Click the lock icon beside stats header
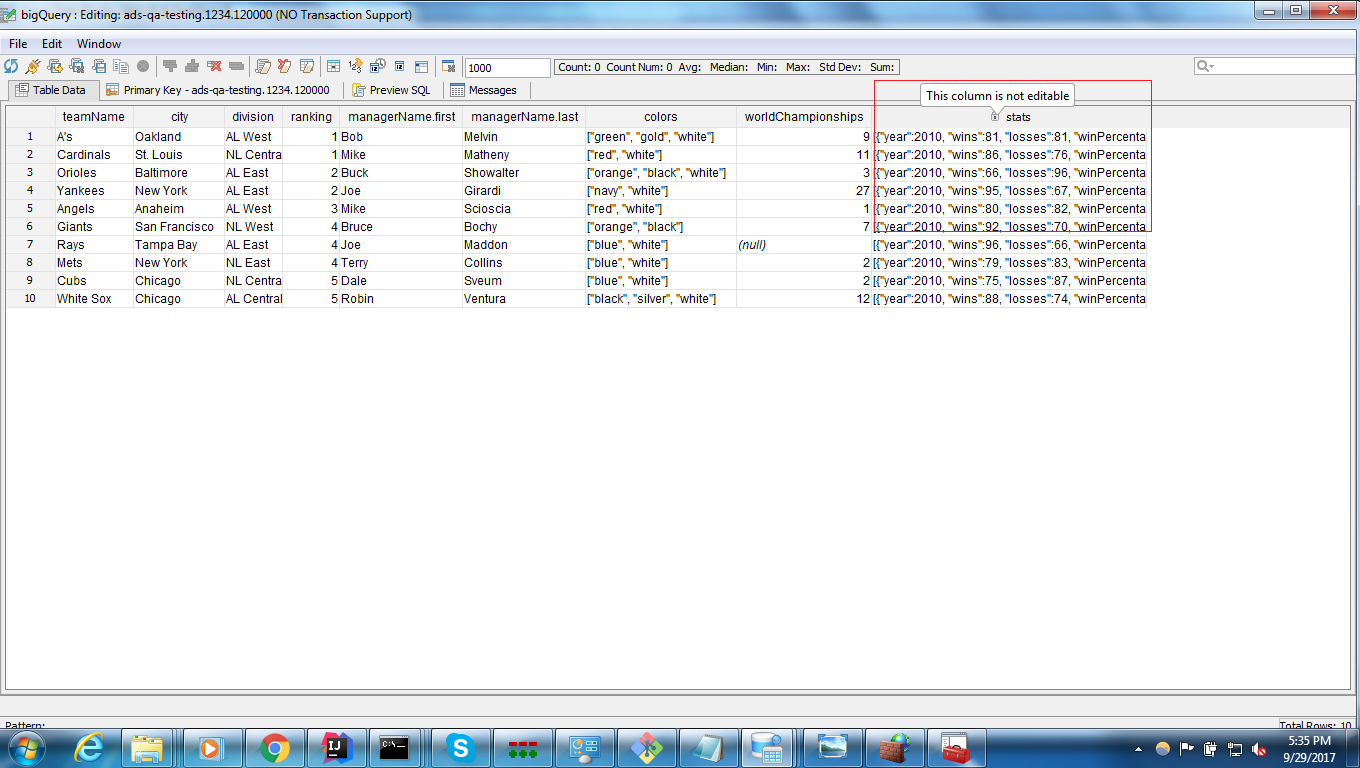The width and height of the screenshot is (1360, 768). click(x=994, y=117)
